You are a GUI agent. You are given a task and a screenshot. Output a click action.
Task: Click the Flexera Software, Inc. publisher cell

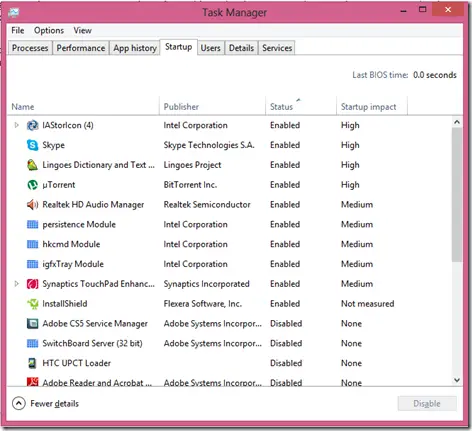click(x=203, y=304)
